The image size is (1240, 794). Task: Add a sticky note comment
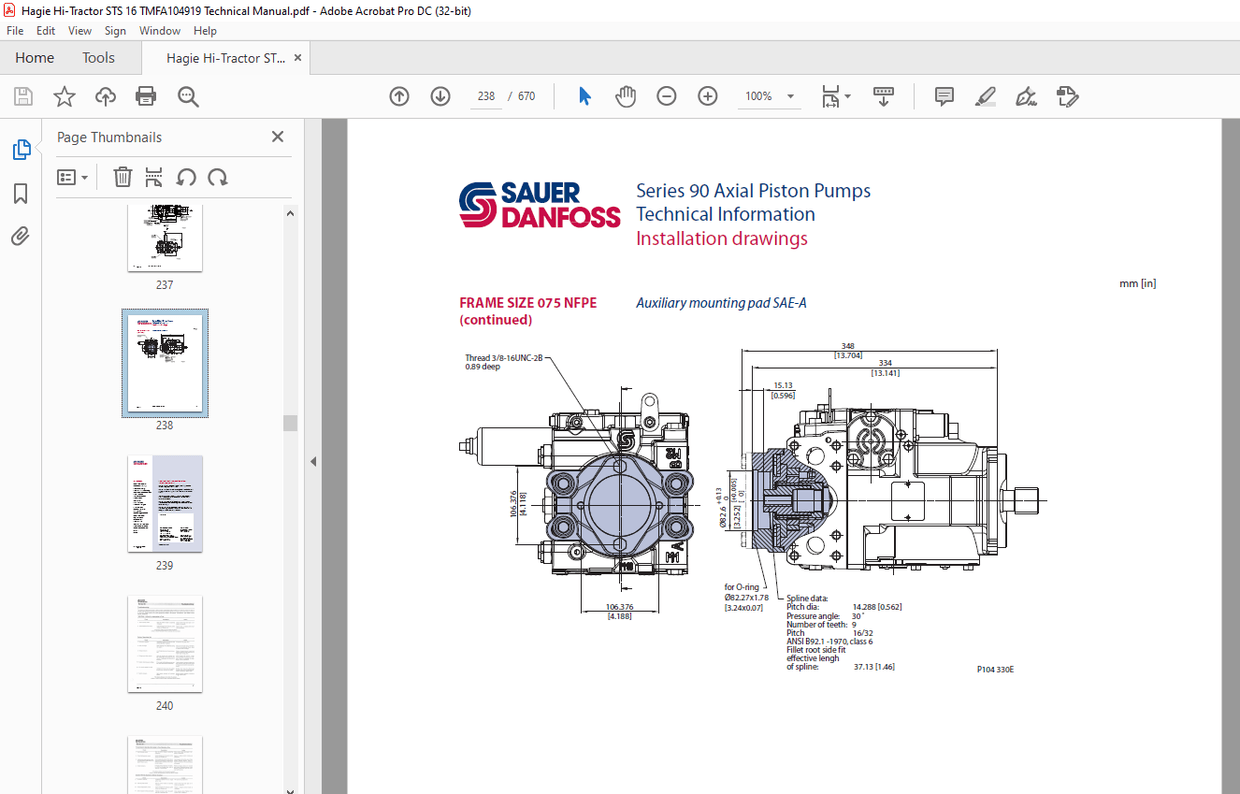click(x=943, y=96)
